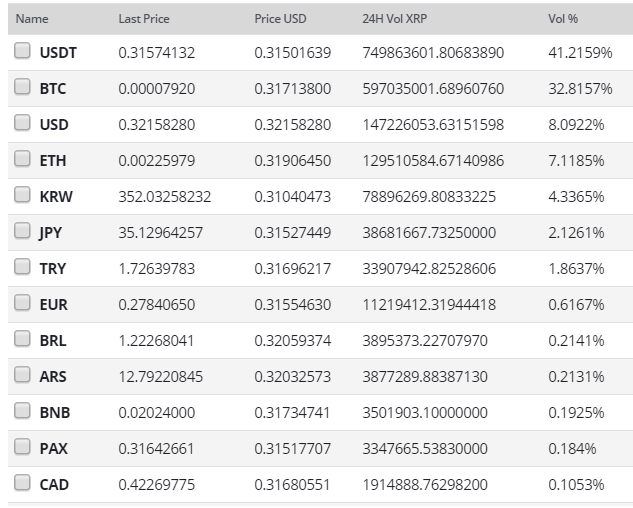Screen dimensions: 633x508
Task: Click volume share 2.1261%
Action: pos(576,233)
